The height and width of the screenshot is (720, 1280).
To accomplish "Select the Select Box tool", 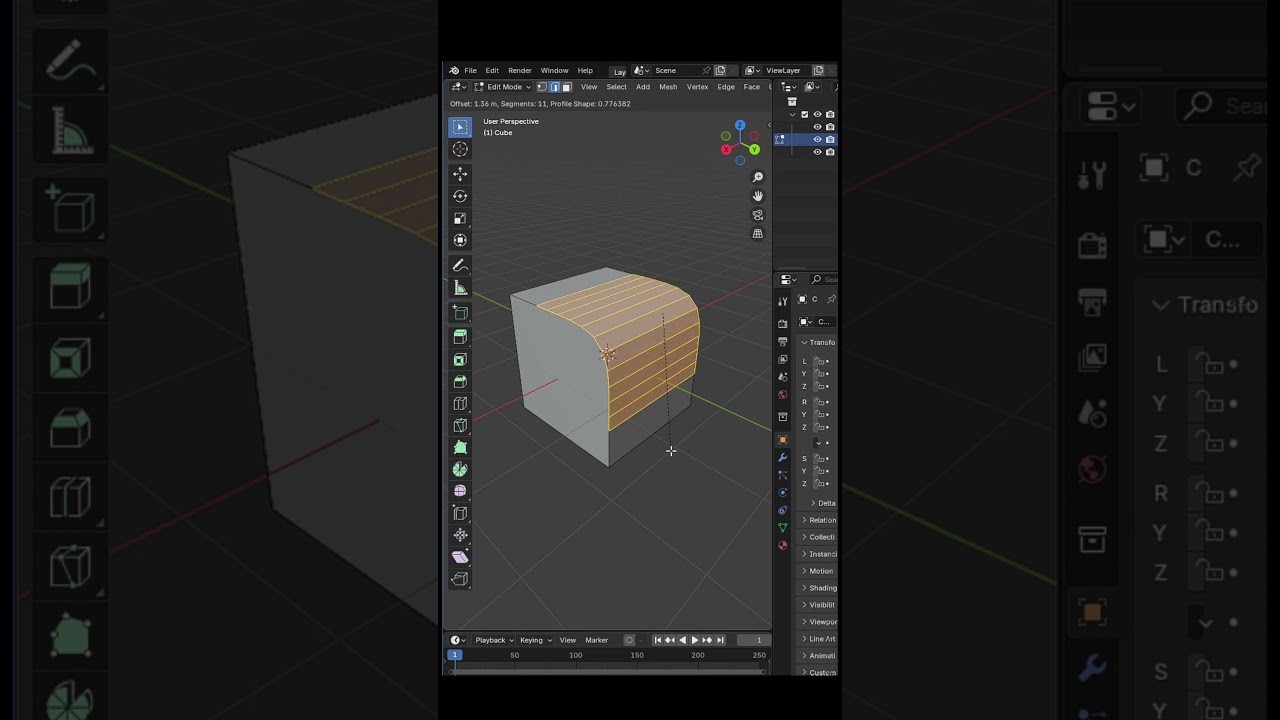I will (460, 127).
